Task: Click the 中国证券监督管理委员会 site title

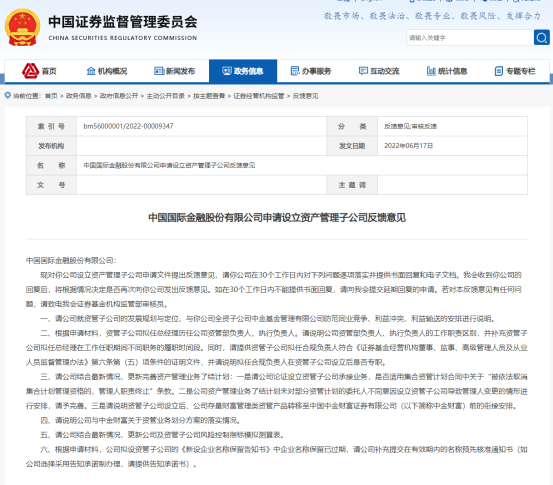Action: pos(123,22)
